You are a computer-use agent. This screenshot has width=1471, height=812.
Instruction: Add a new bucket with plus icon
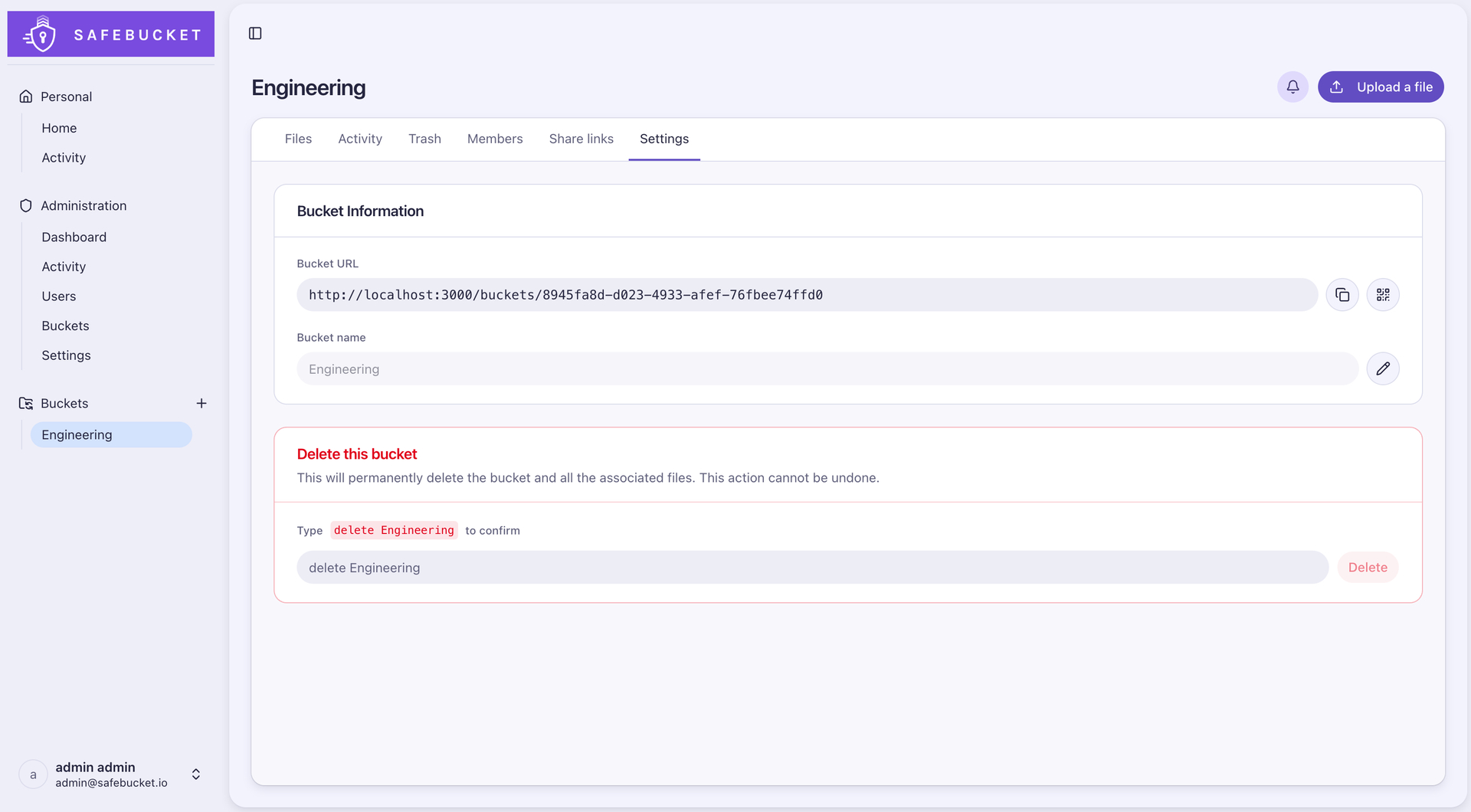(x=201, y=404)
